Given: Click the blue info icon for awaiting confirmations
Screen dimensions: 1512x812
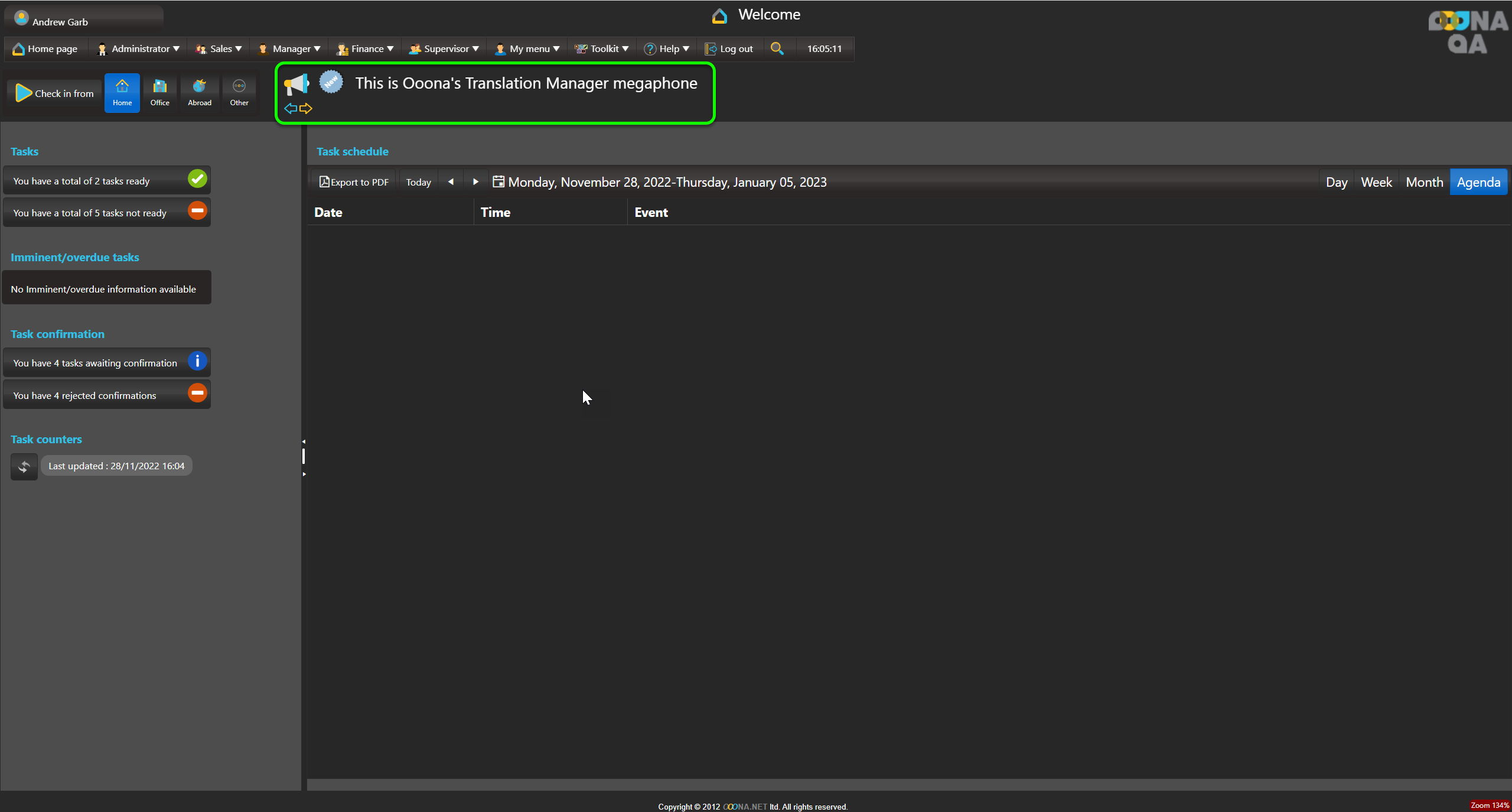Looking at the screenshot, I should [x=197, y=361].
